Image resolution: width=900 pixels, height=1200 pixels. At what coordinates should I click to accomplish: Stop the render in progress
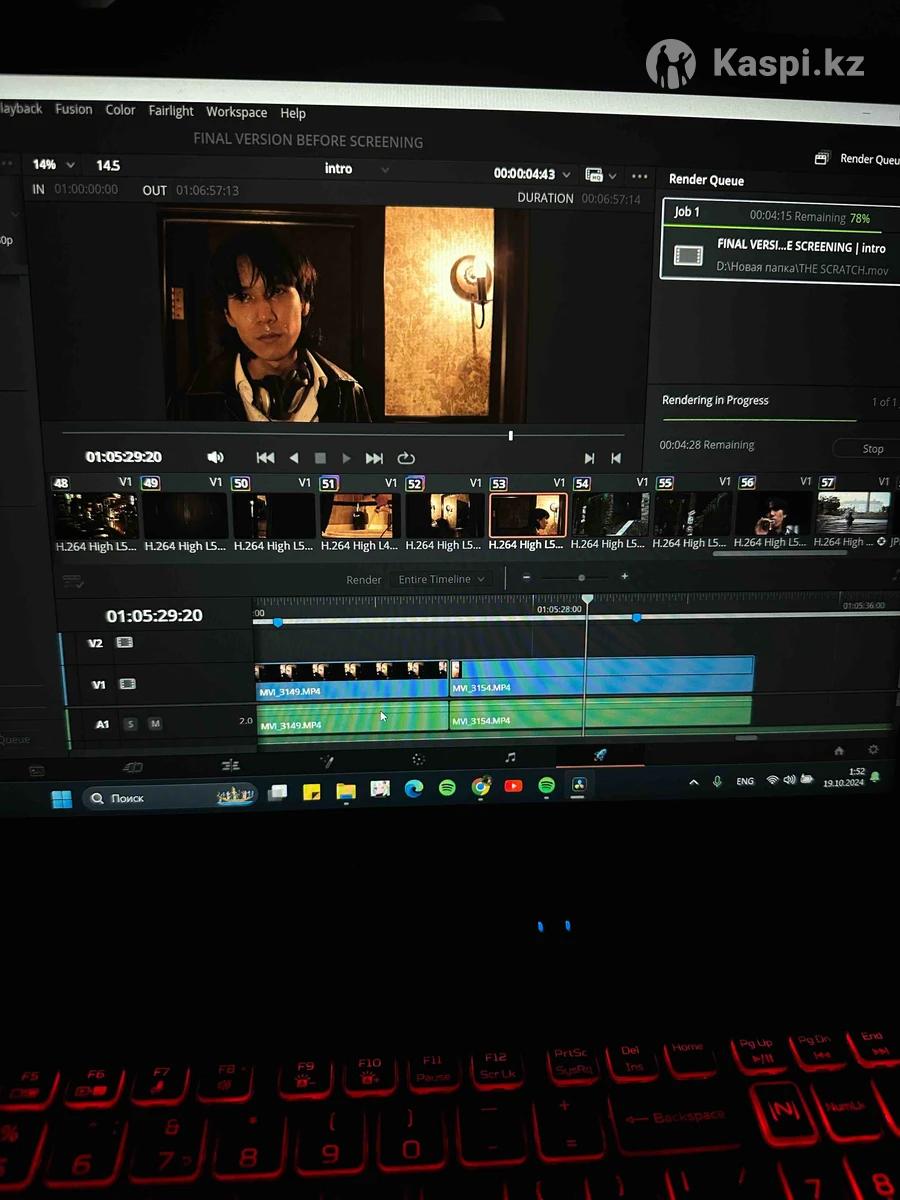[872, 449]
